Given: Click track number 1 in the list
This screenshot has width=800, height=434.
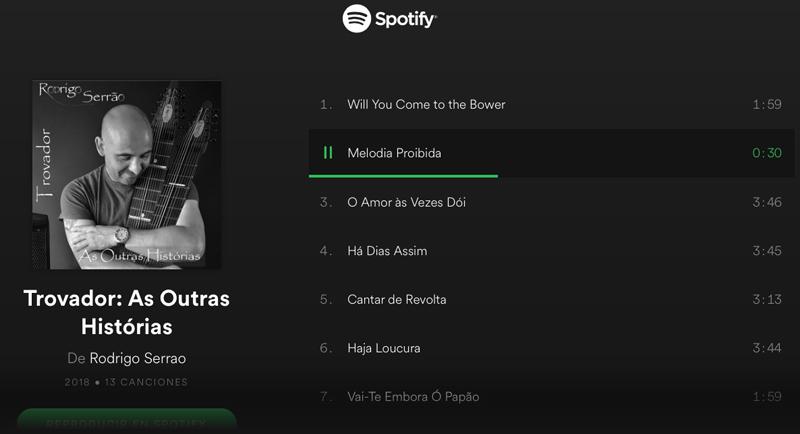Looking at the screenshot, I should (x=326, y=105).
